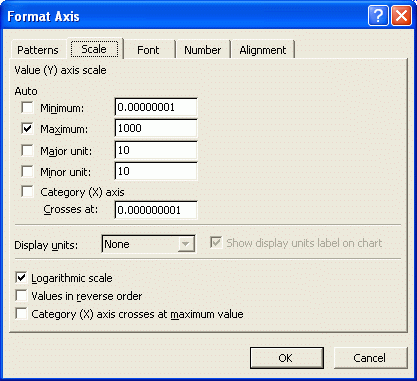Focus the Major unit input field

[x=156, y=150]
